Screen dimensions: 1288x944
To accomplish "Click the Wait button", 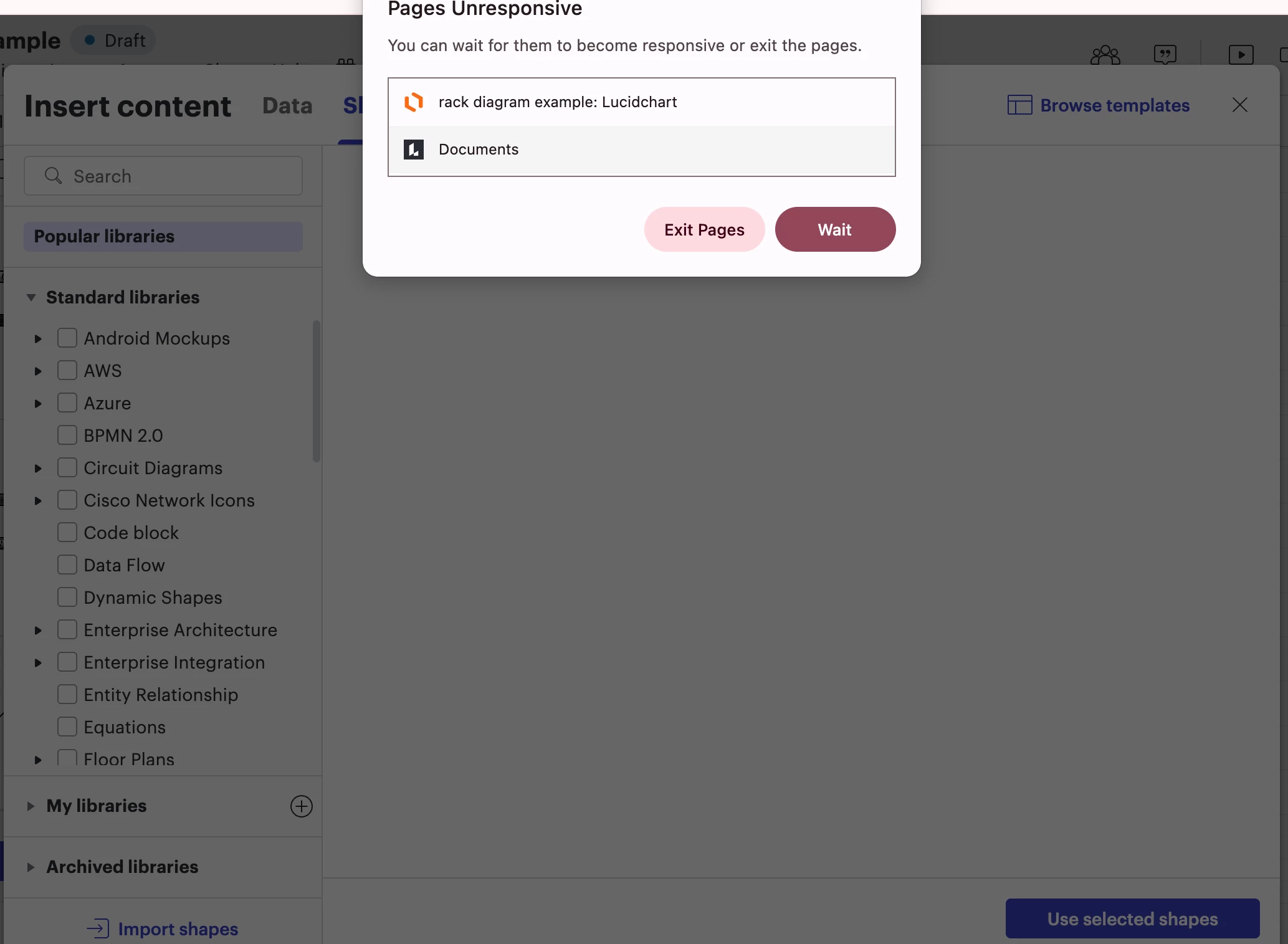I will tap(835, 229).
